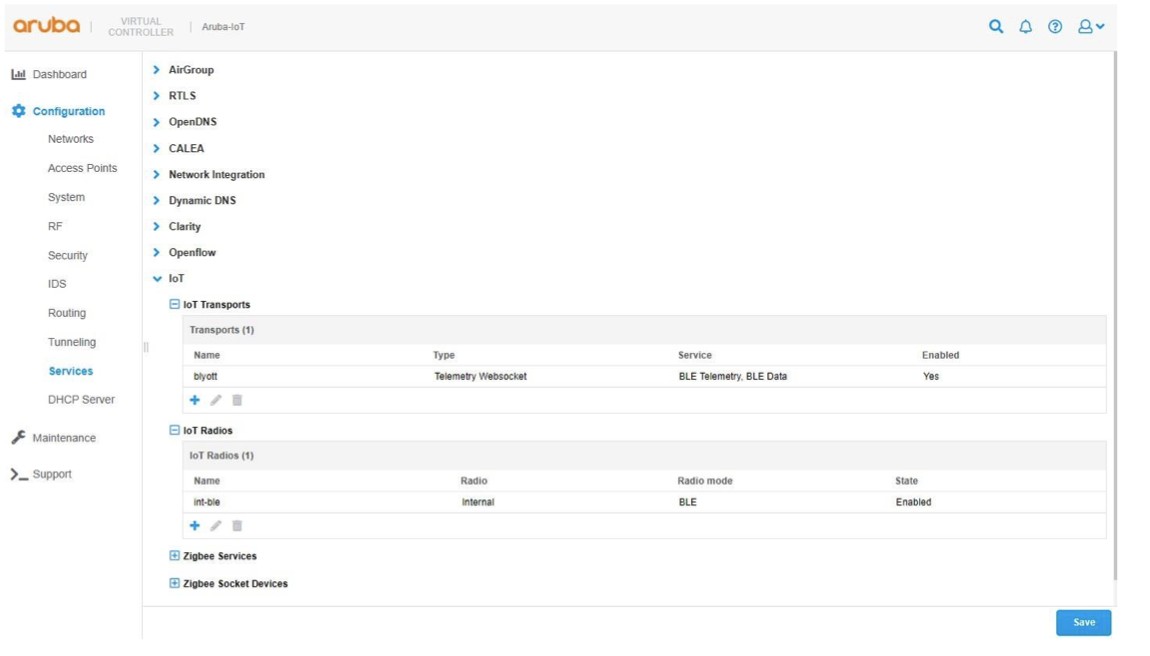Open the Maintenance menu
Image resolution: width=1150 pixels, height=656 pixels.
click(x=64, y=438)
